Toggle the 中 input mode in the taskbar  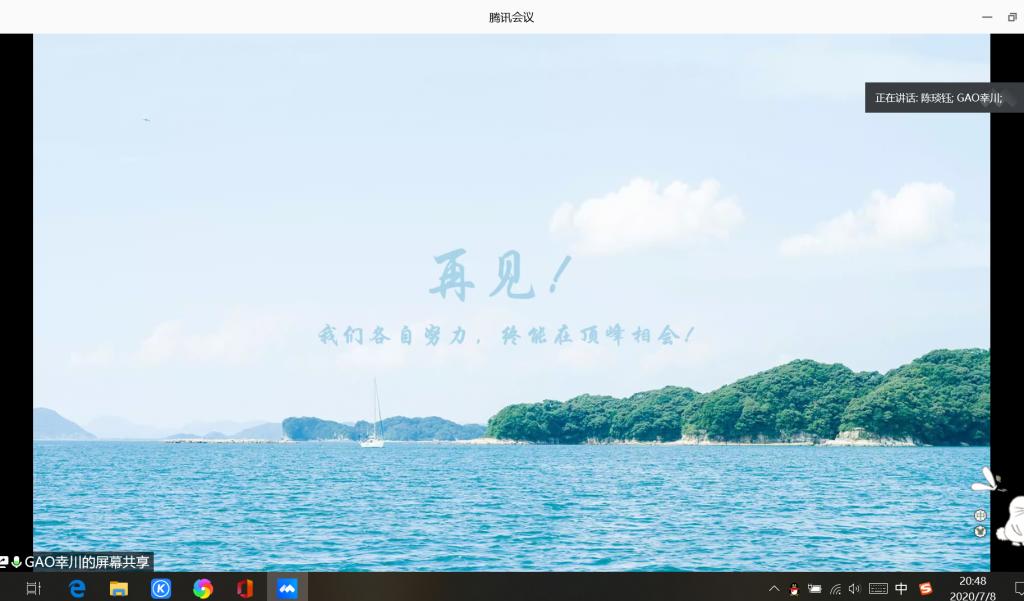coord(901,589)
